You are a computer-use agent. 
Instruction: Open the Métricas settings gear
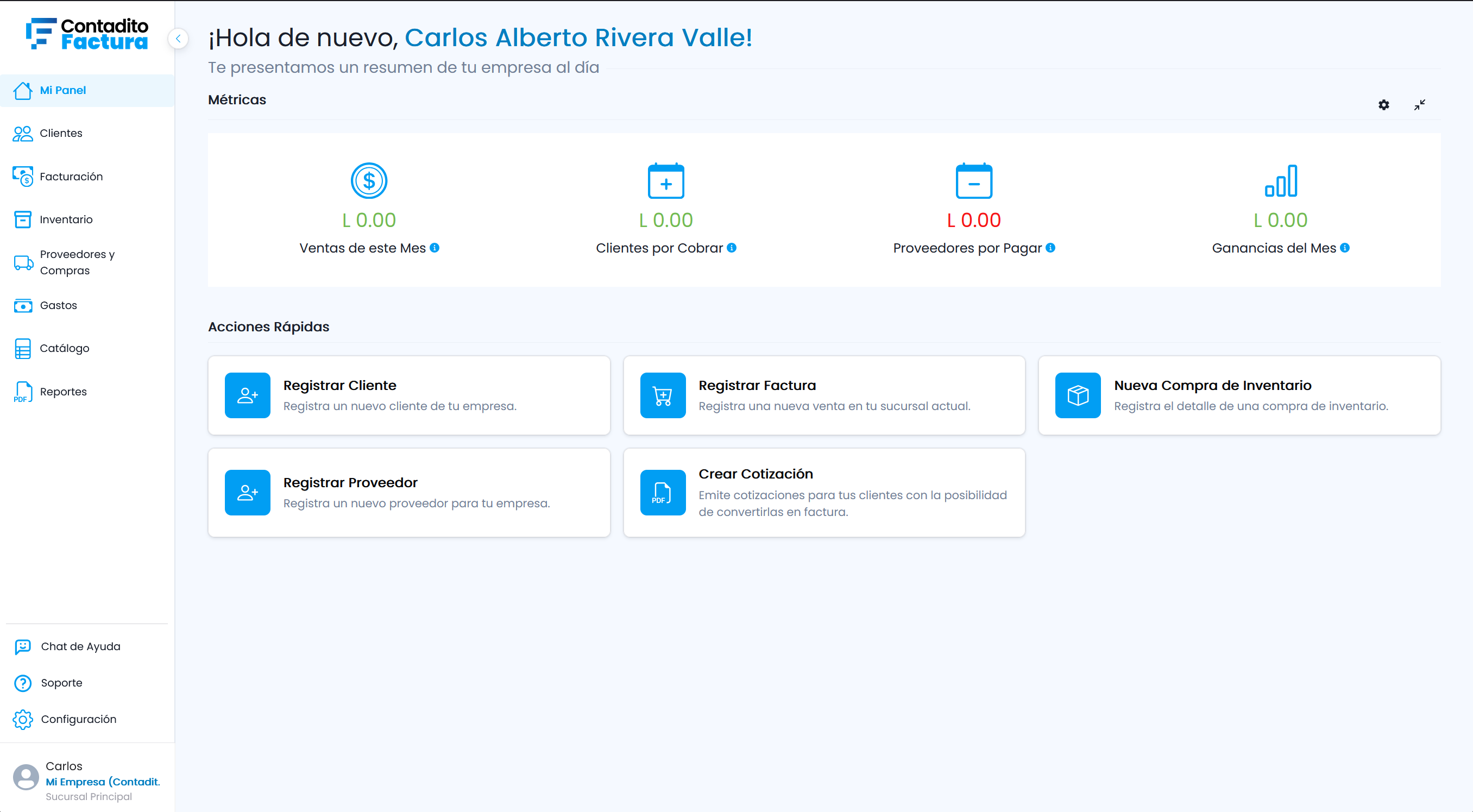[x=1383, y=105]
